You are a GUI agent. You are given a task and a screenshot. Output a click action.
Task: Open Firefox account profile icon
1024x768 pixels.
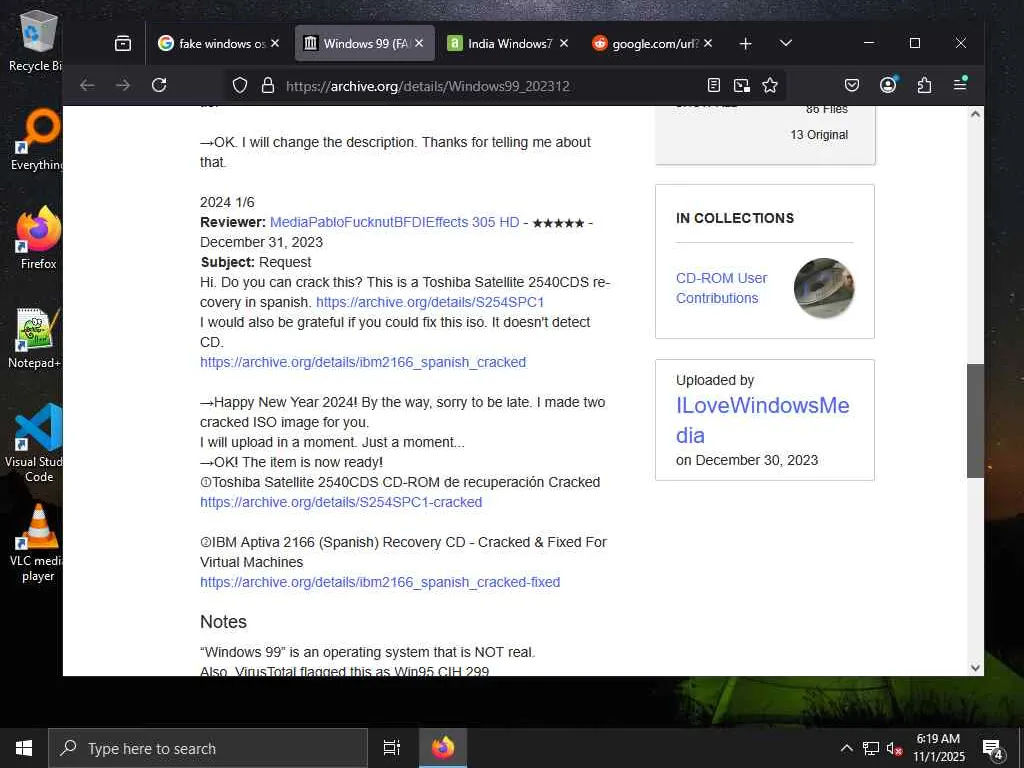click(x=888, y=85)
